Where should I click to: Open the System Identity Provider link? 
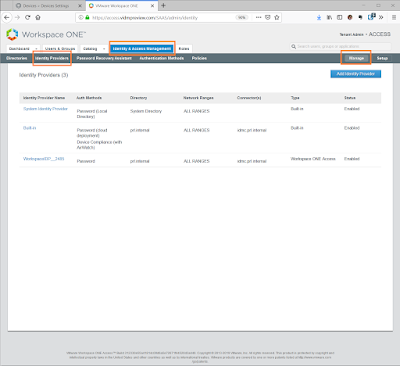(45, 109)
